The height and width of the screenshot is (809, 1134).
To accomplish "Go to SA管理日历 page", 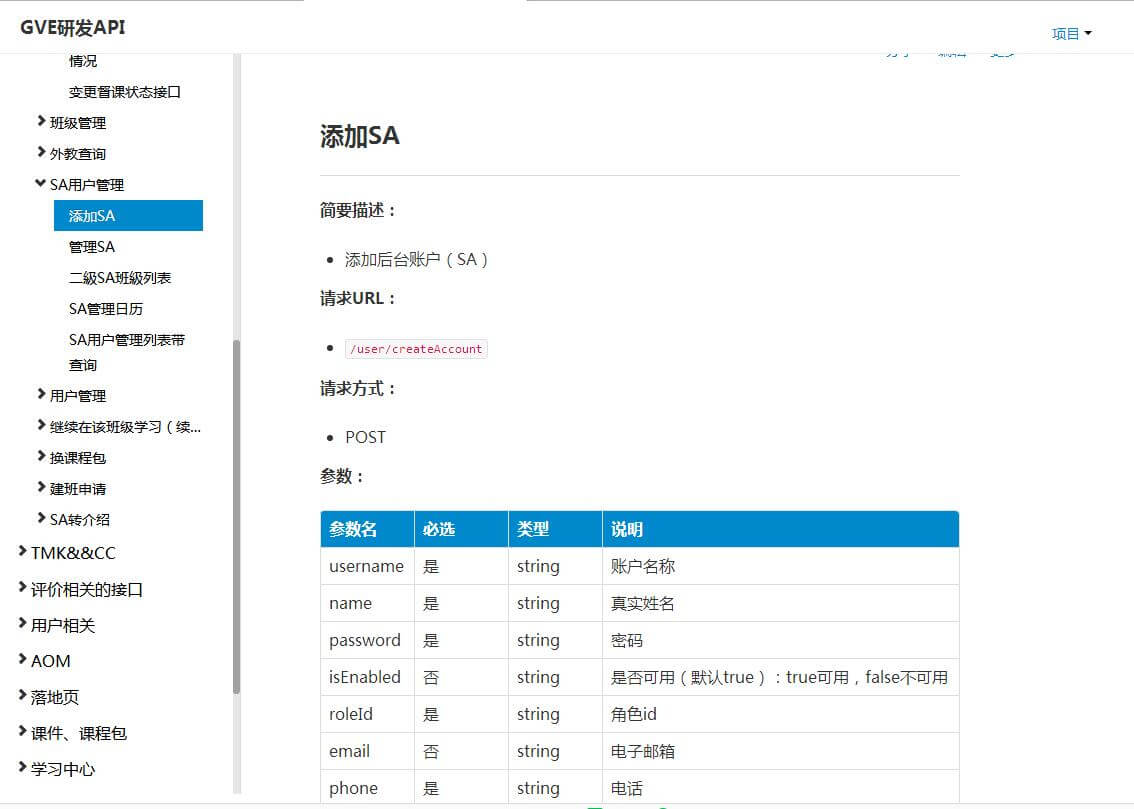I will pos(106,308).
